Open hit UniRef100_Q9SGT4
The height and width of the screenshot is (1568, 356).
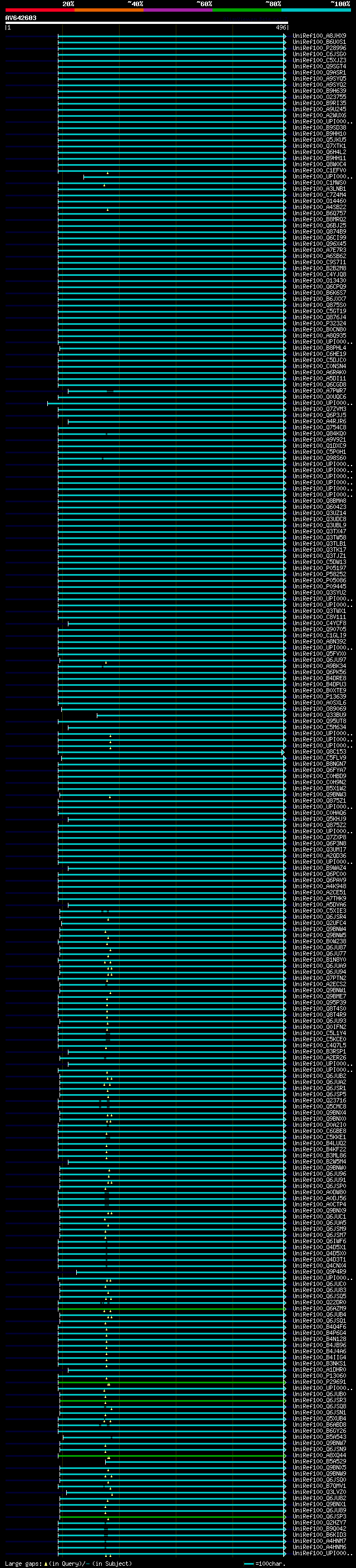319,66
